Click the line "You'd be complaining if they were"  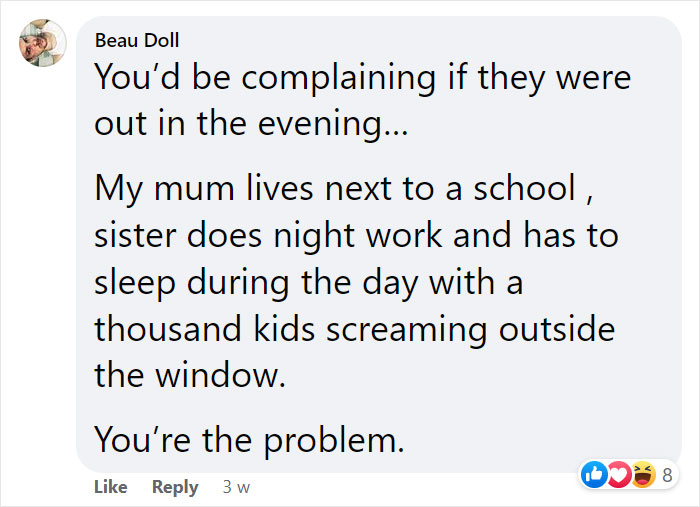click(x=363, y=78)
